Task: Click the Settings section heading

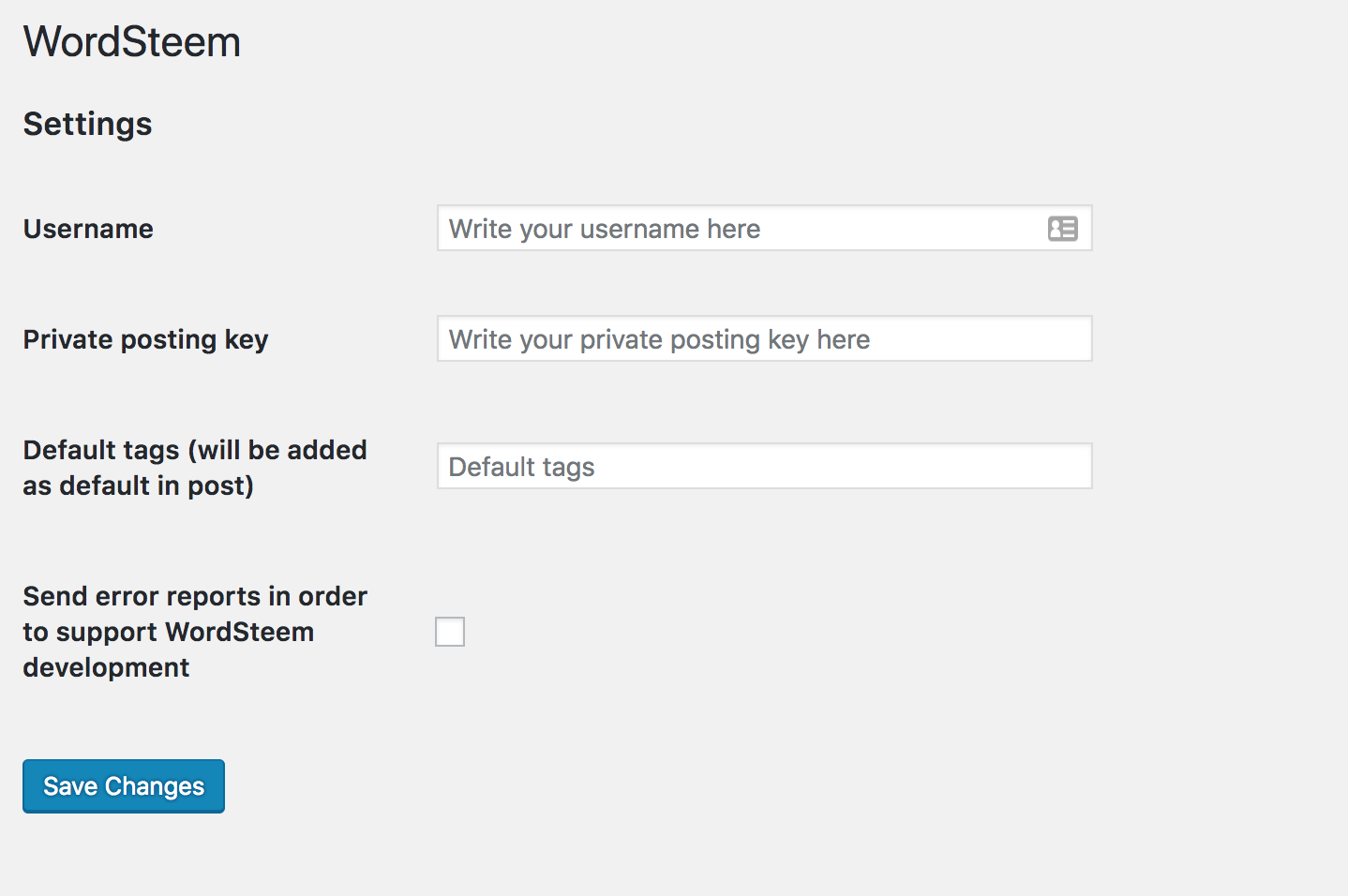Action: [87, 124]
